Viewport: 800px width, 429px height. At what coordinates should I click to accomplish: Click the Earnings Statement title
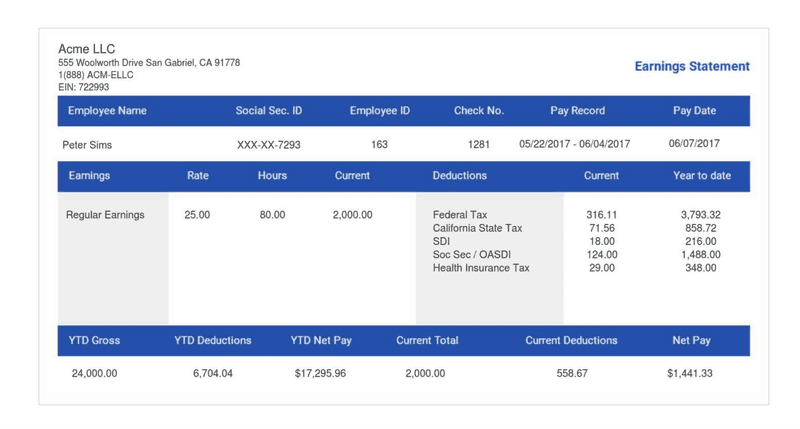(691, 67)
